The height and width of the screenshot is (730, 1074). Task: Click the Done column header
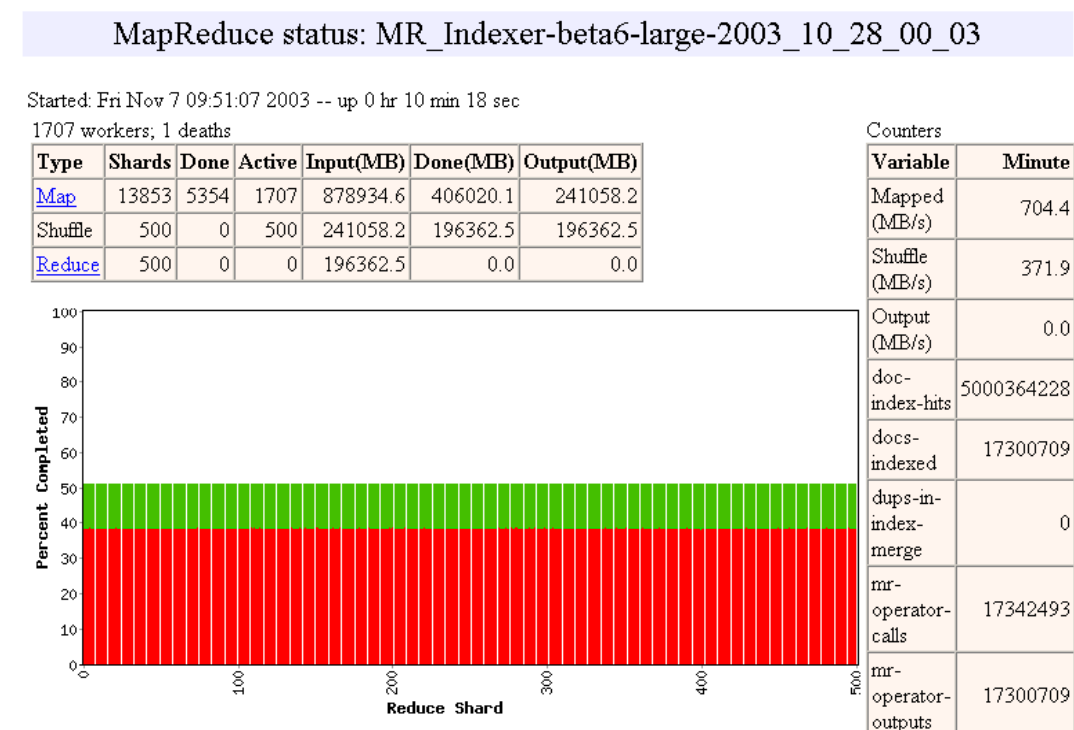tap(205, 162)
